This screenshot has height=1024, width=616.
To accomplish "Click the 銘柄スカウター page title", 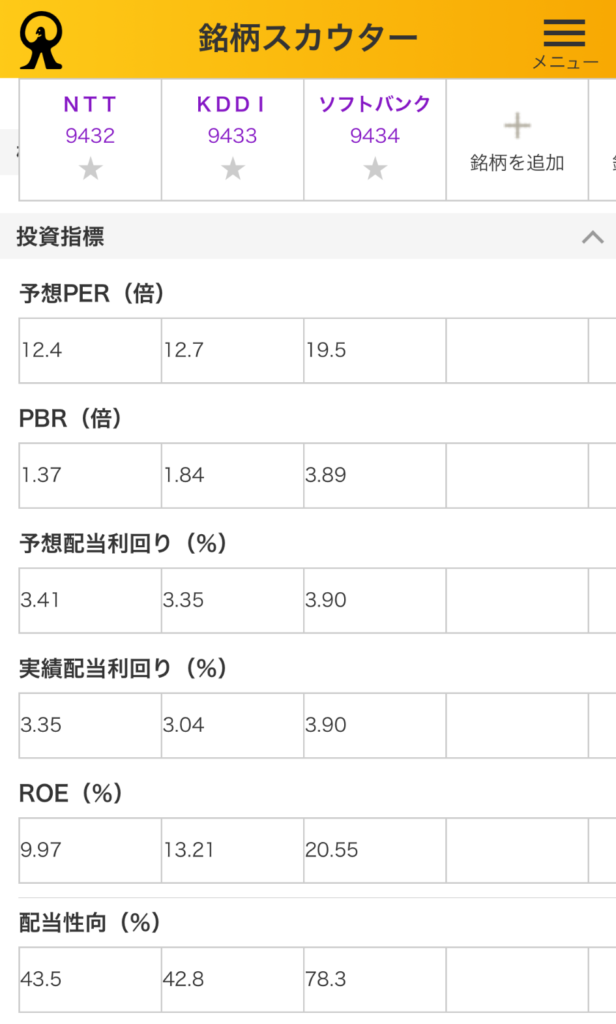I will point(308,38).
